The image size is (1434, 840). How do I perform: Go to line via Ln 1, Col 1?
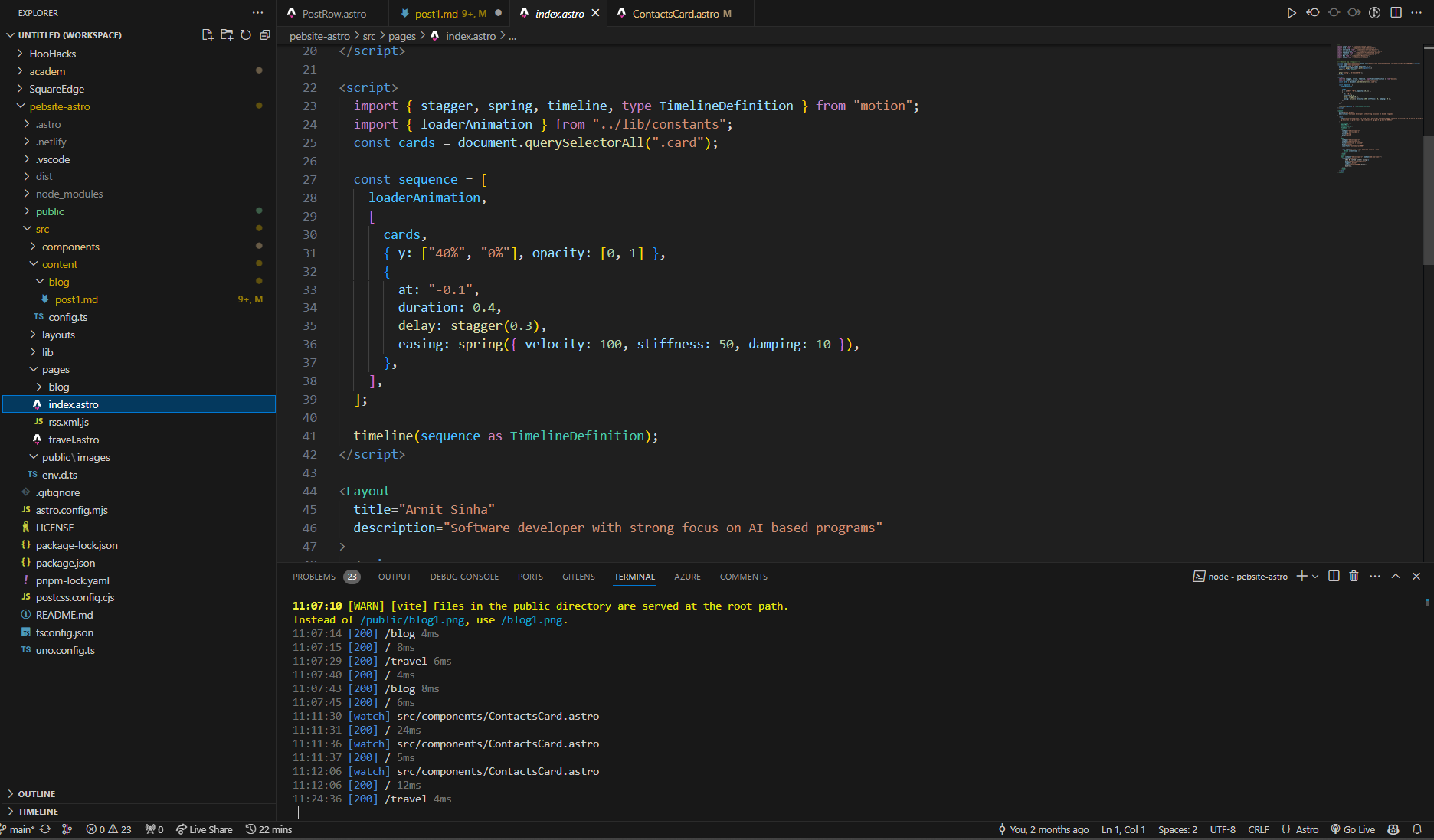click(x=1123, y=829)
